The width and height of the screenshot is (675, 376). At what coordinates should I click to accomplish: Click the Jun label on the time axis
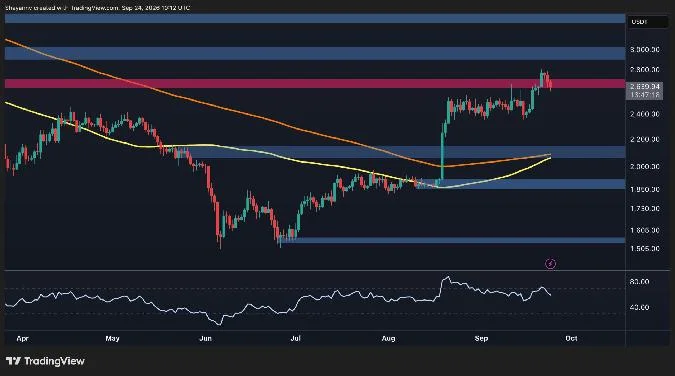(x=206, y=339)
